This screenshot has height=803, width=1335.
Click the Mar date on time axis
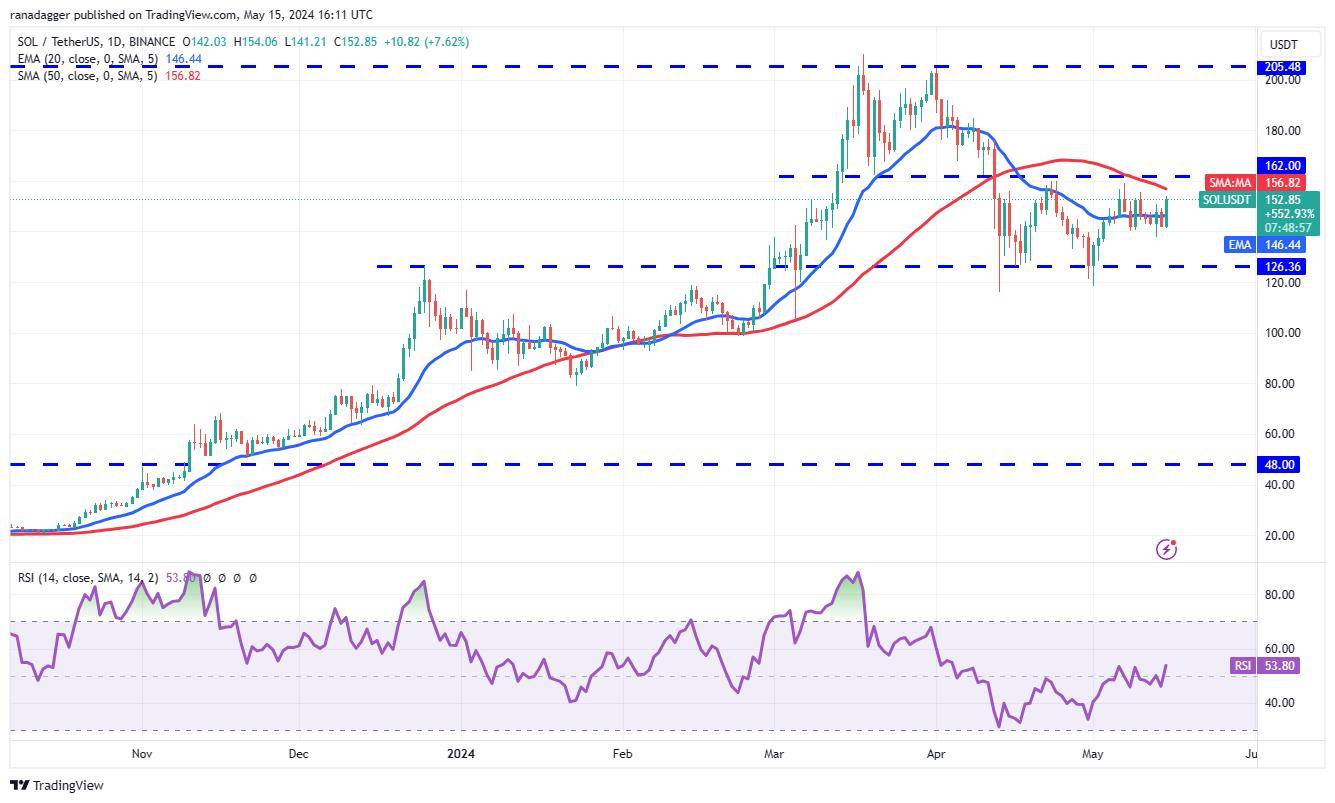point(773,754)
